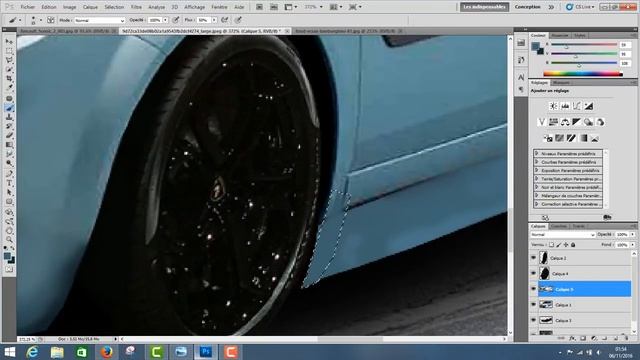
Task: Select the Spot Healing Brush tool
Action: pos(9,98)
